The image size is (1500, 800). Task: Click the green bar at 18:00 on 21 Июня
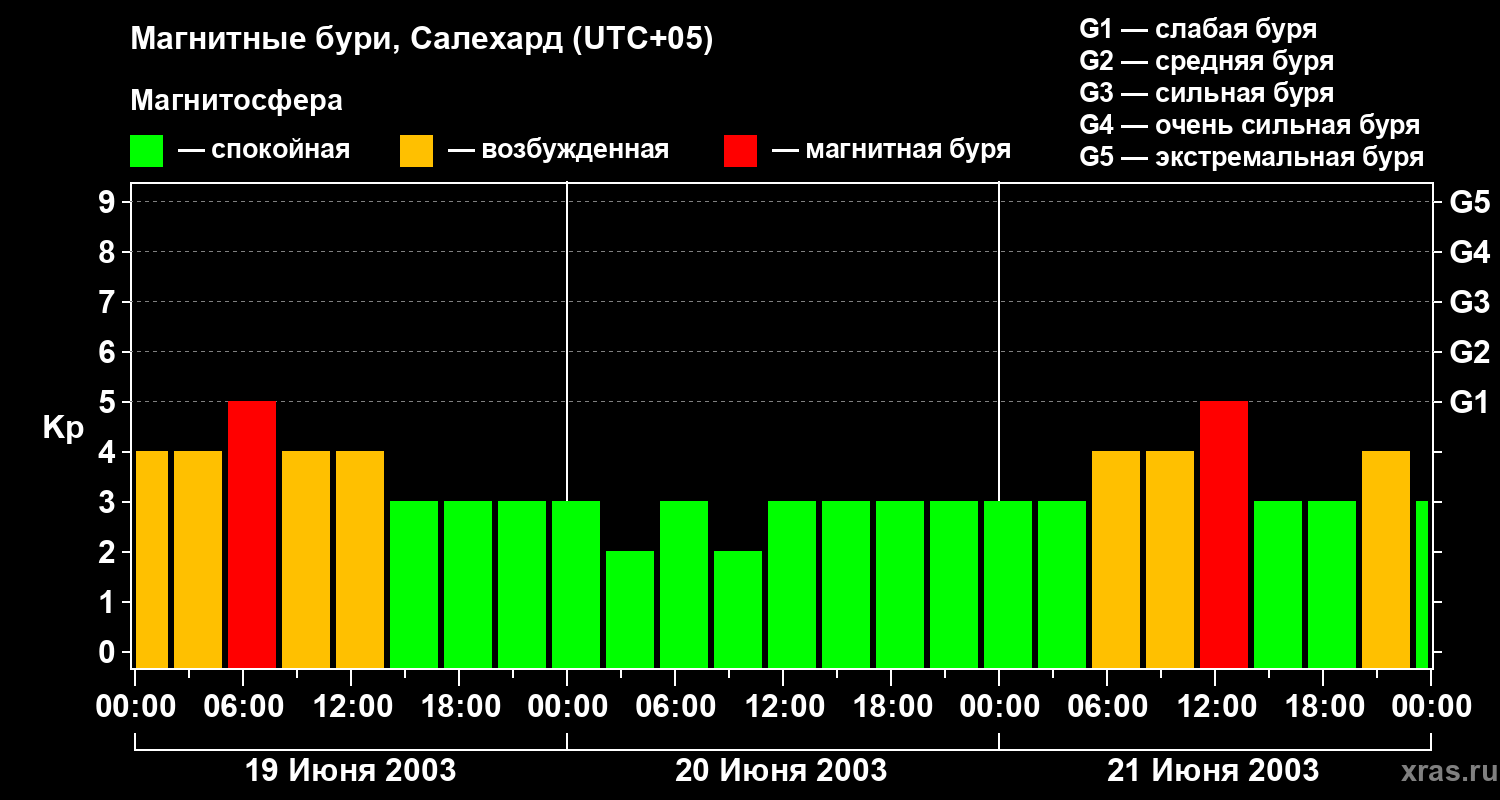click(x=1332, y=584)
